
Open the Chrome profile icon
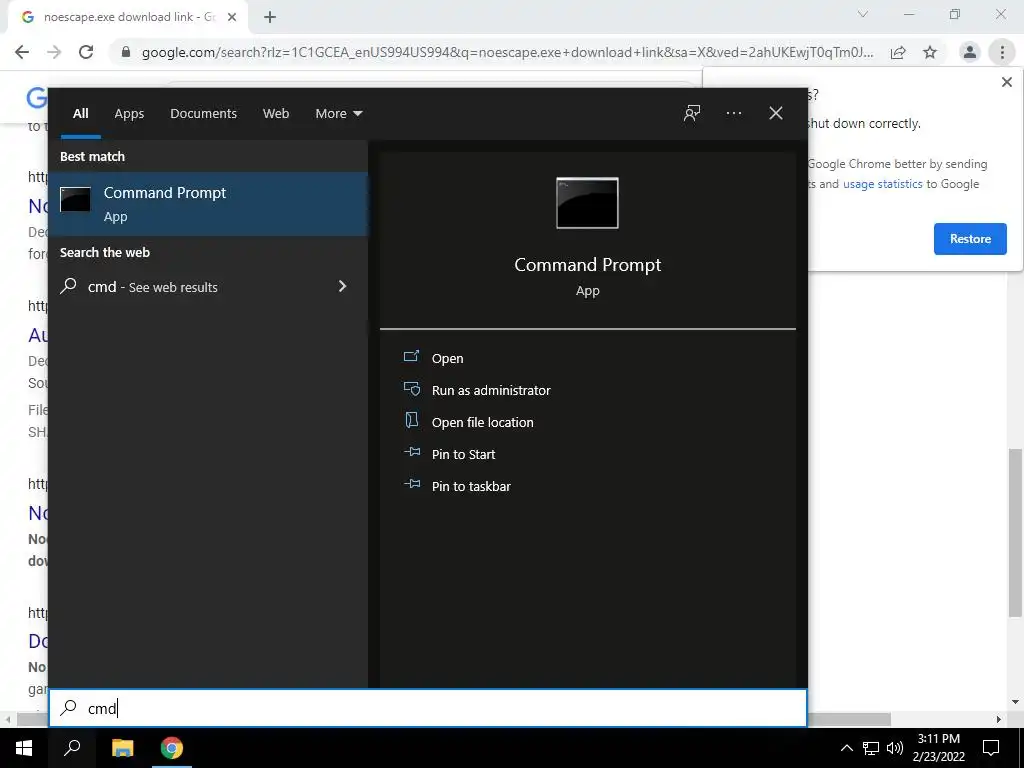pyautogui.click(x=970, y=52)
